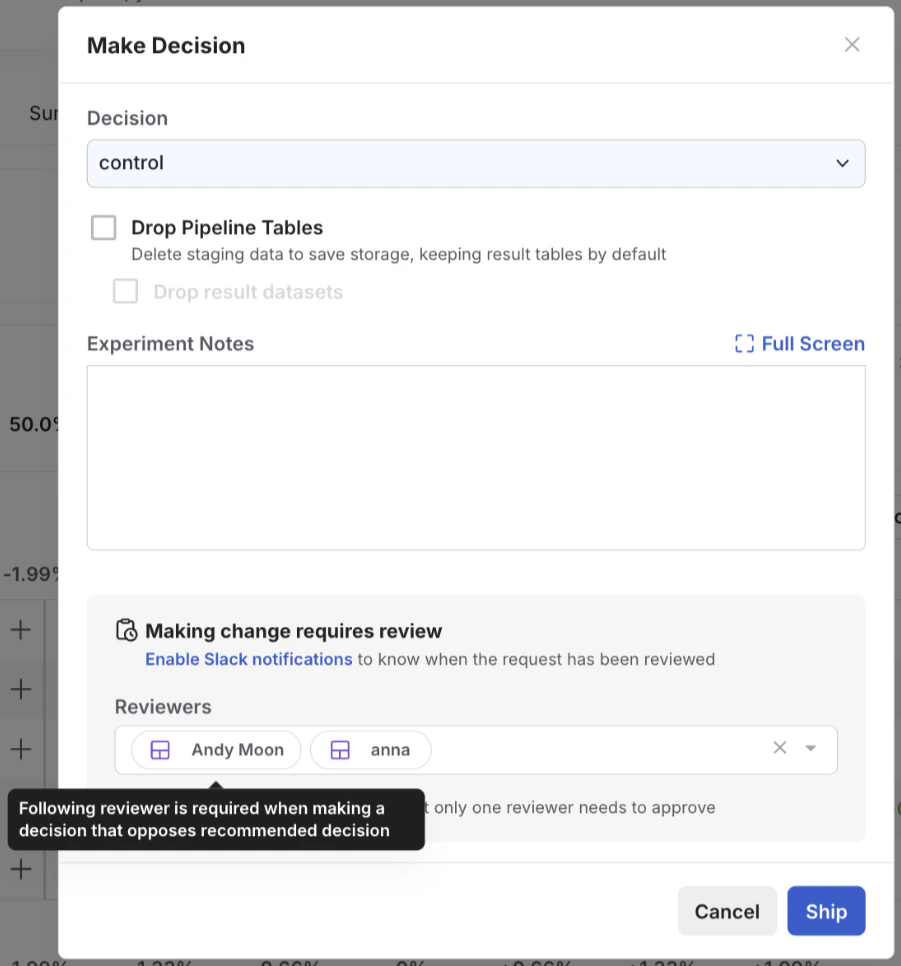Click the topmost plus icon behind dialog

20,629
